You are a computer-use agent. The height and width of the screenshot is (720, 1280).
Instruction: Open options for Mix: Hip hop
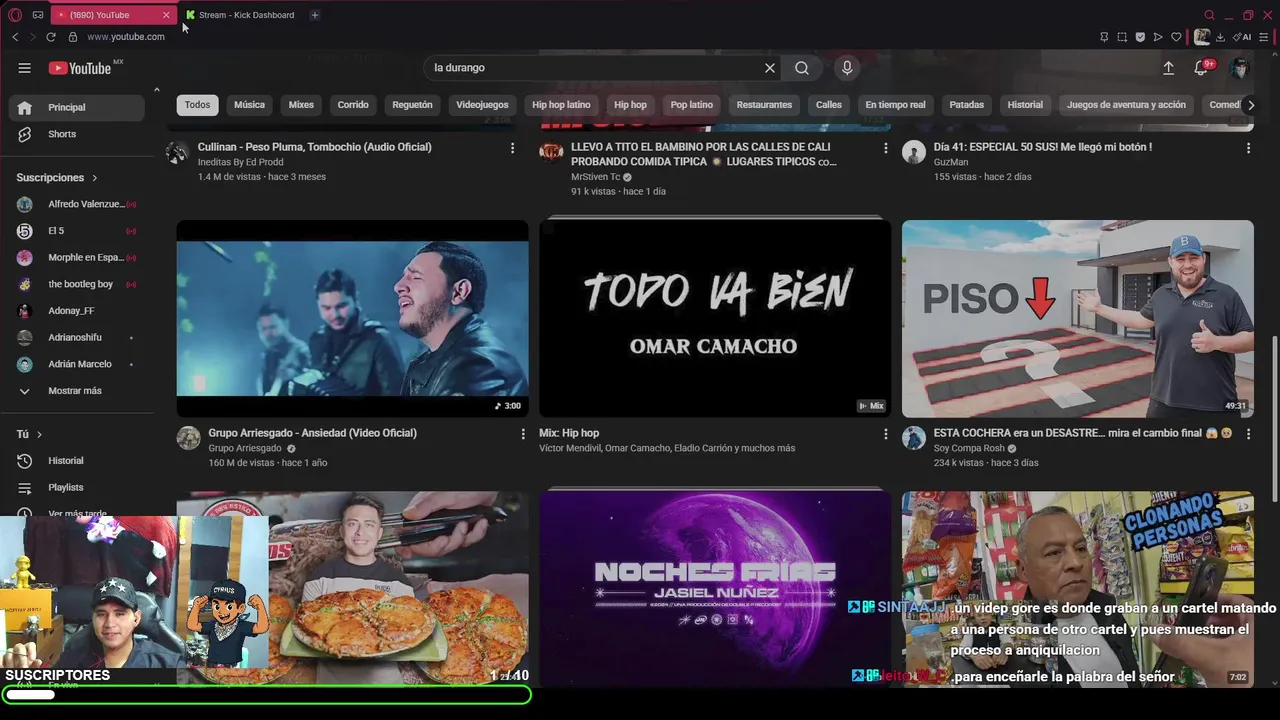click(x=885, y=434)
